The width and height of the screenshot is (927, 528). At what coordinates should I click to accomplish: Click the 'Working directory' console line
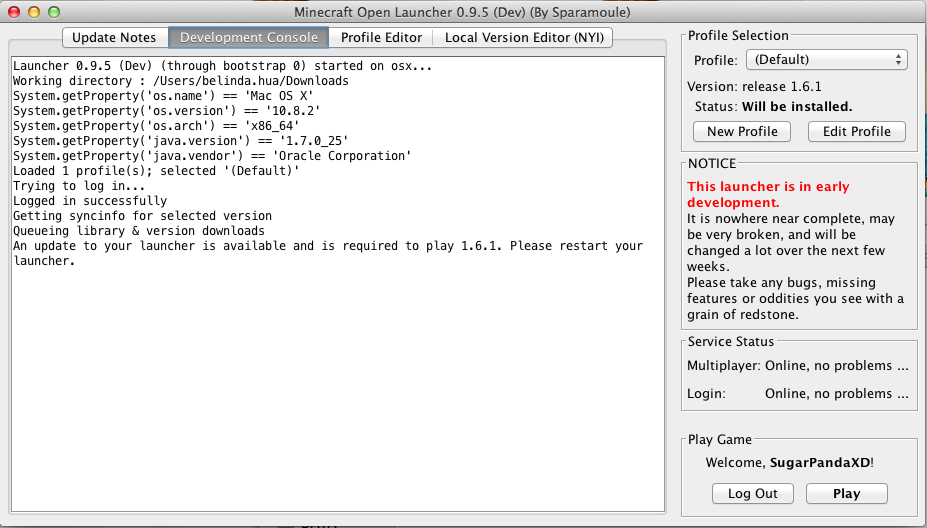181,81
